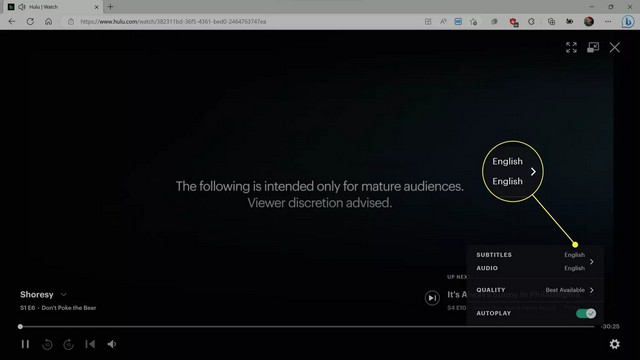Pause the video playback

click(x=25, y=344)
